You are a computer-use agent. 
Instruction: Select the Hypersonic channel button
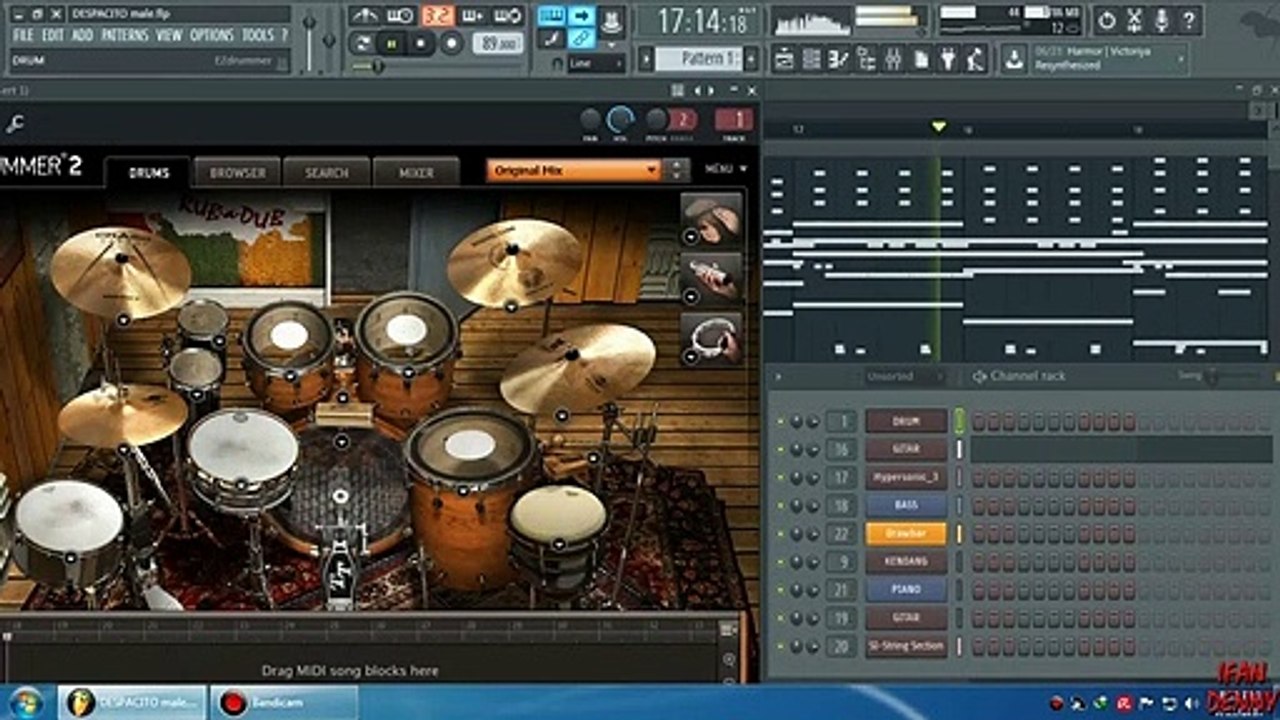[906, 478]
